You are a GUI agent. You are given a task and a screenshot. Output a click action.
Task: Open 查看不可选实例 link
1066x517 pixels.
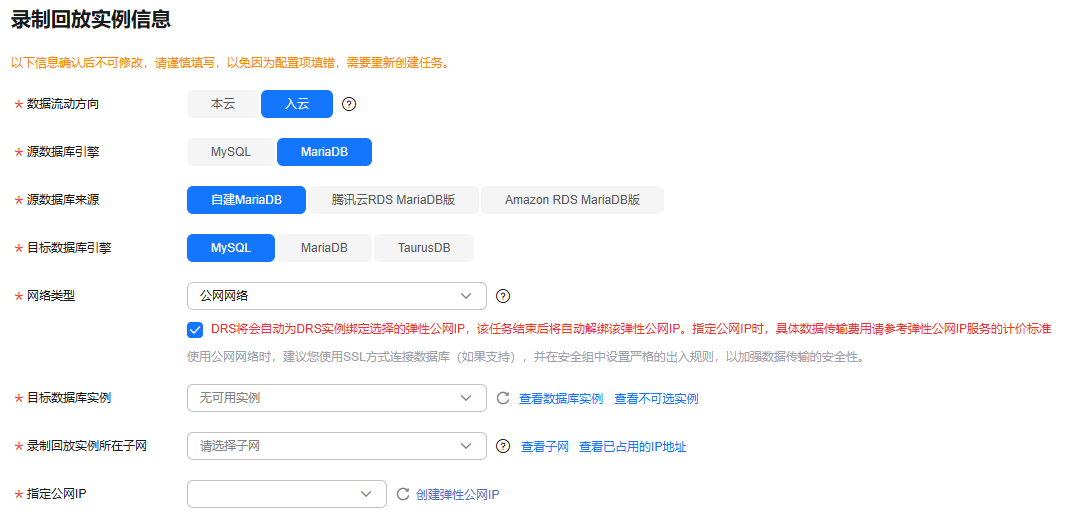(x=656, y=399)
